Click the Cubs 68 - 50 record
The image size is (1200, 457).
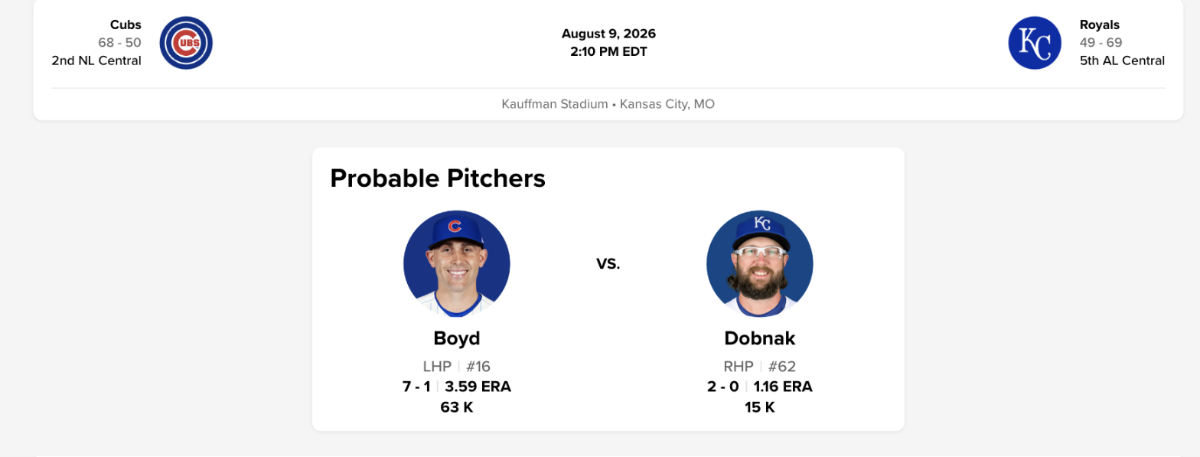[119, 42]
